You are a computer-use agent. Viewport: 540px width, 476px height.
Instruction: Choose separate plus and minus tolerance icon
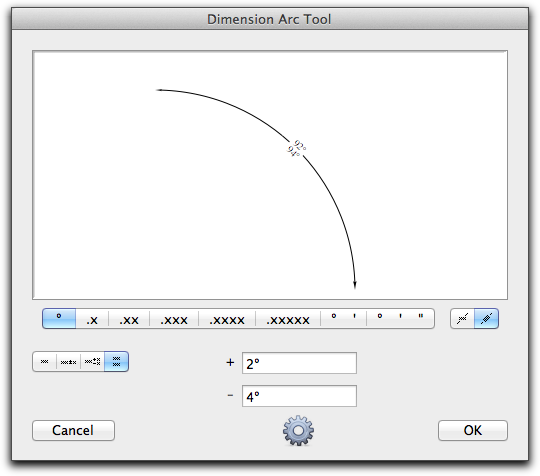pos(92,362)
